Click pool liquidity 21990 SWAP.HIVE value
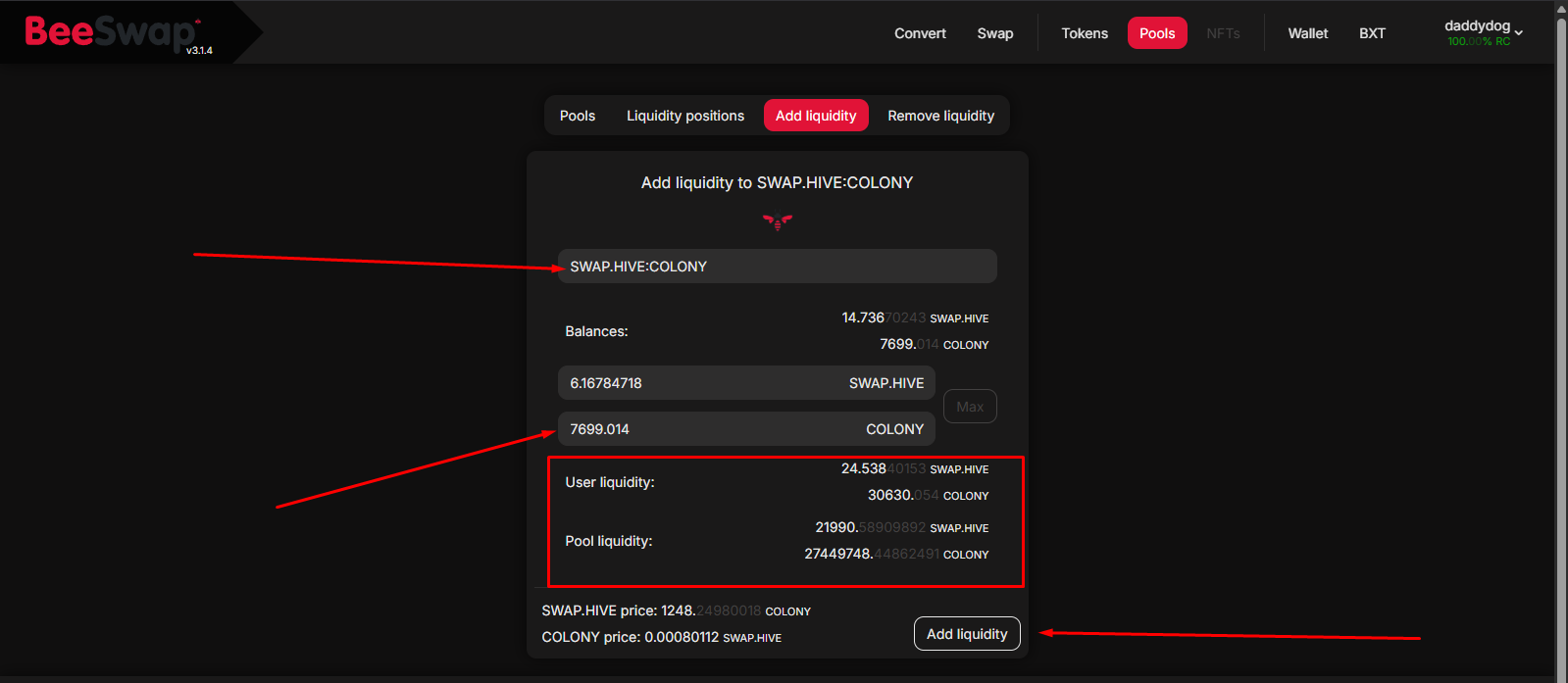 pos(902,527)
